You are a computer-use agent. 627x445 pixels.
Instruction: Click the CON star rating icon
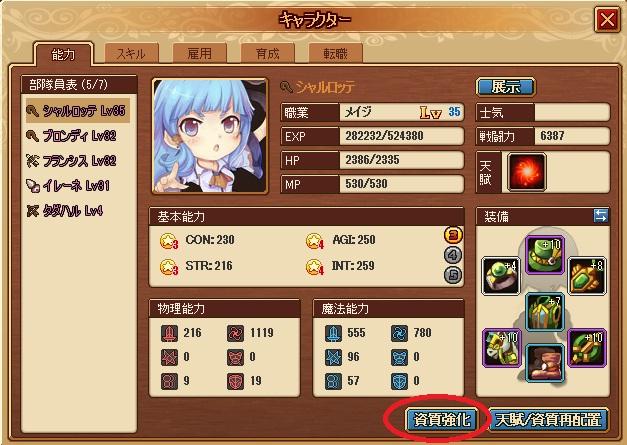coord(169,241)
